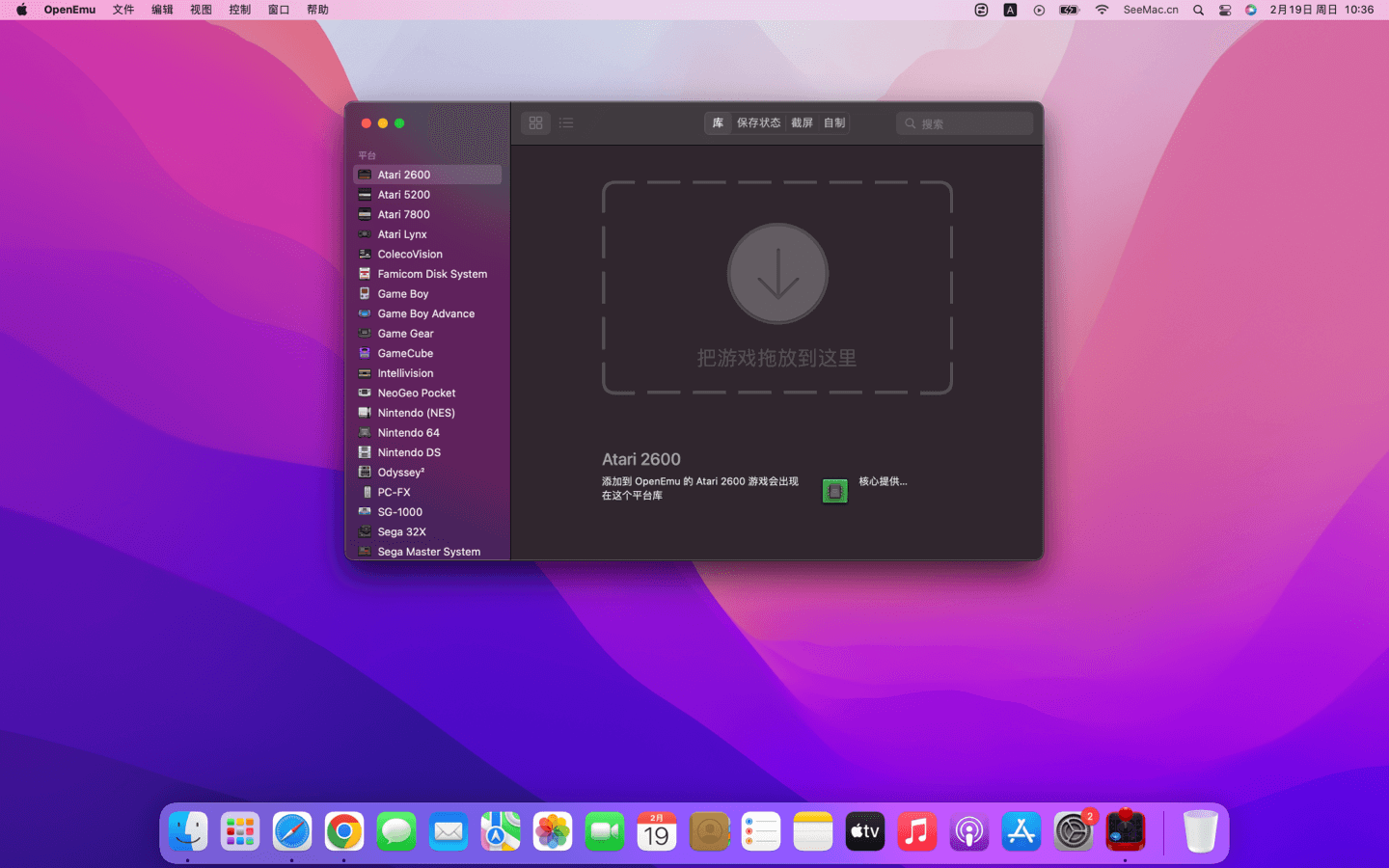1389x868 pixels.
Task: Select Atari 2600 in sidebar
Action: pos(427,175)
